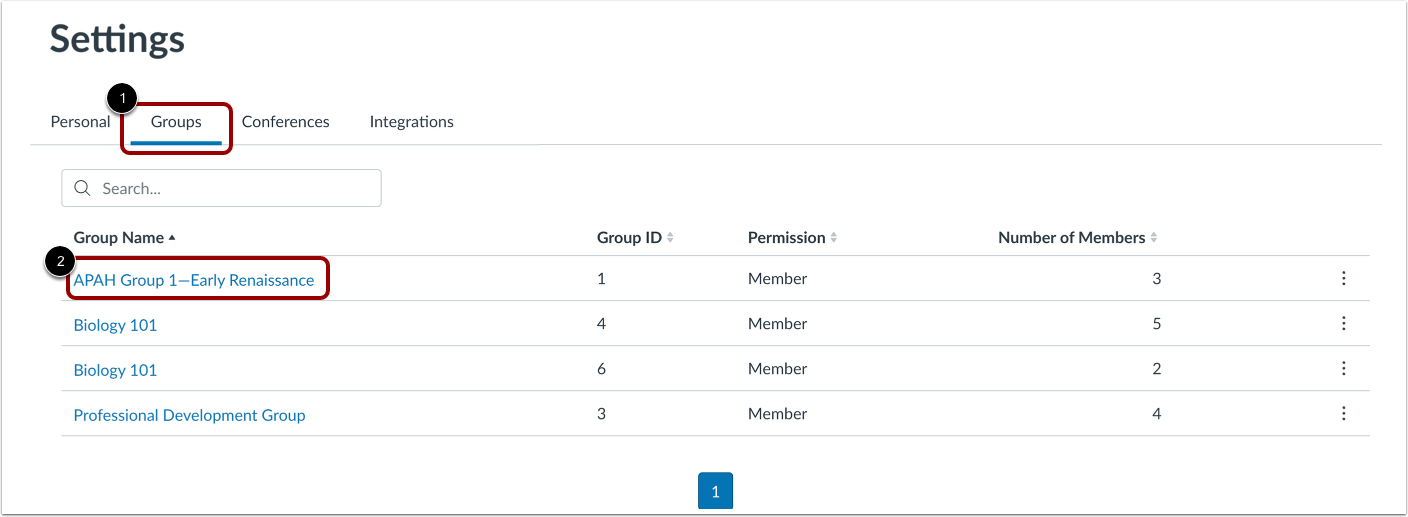Open kebab menu for Group ID 4 row
The width and height of the screenshot is (1408, 517).
pos(1344,324)
